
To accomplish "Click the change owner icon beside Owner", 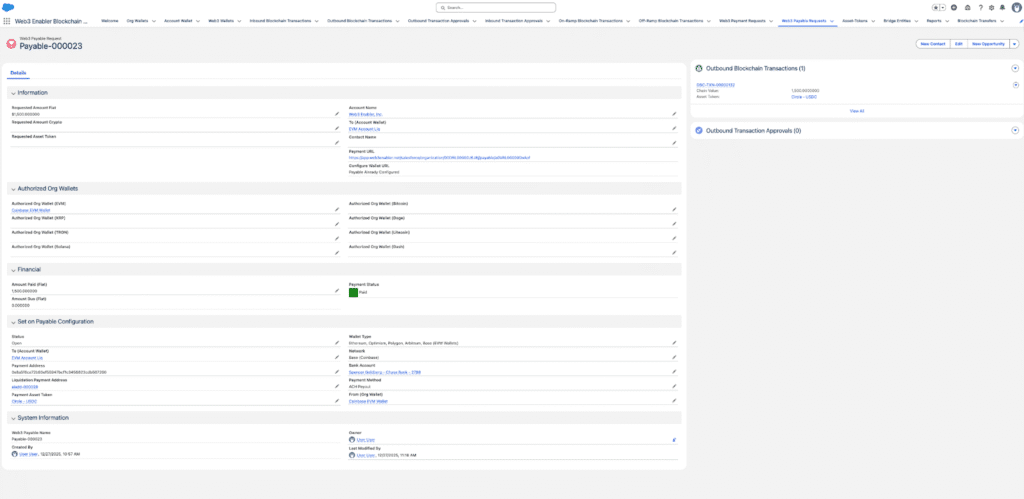I will point(674,439).
